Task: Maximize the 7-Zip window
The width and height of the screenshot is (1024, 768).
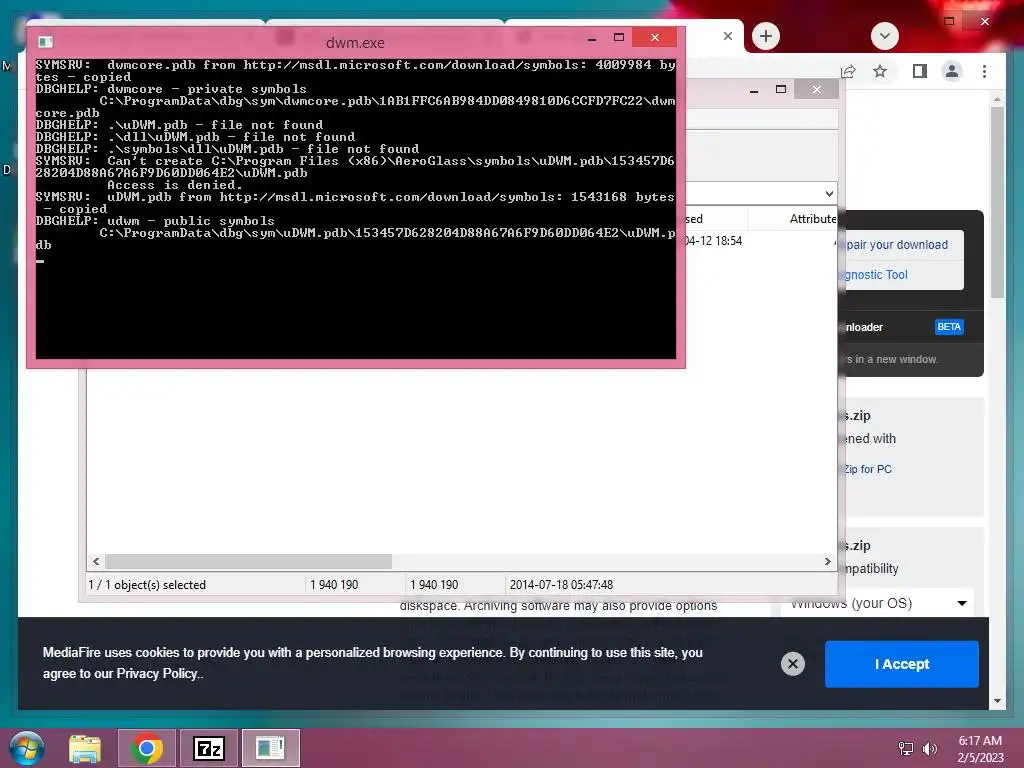Action: pos(781,89)
